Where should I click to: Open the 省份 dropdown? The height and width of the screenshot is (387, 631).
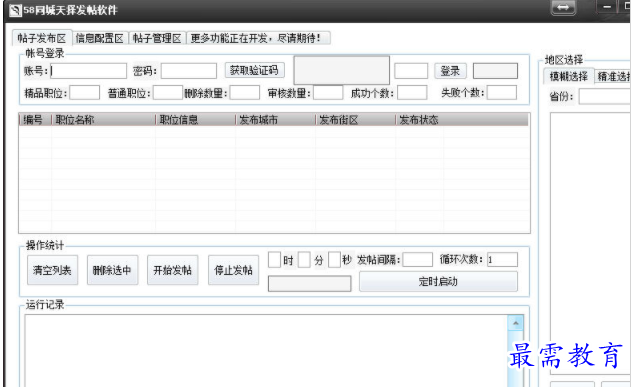pos(605,97)
